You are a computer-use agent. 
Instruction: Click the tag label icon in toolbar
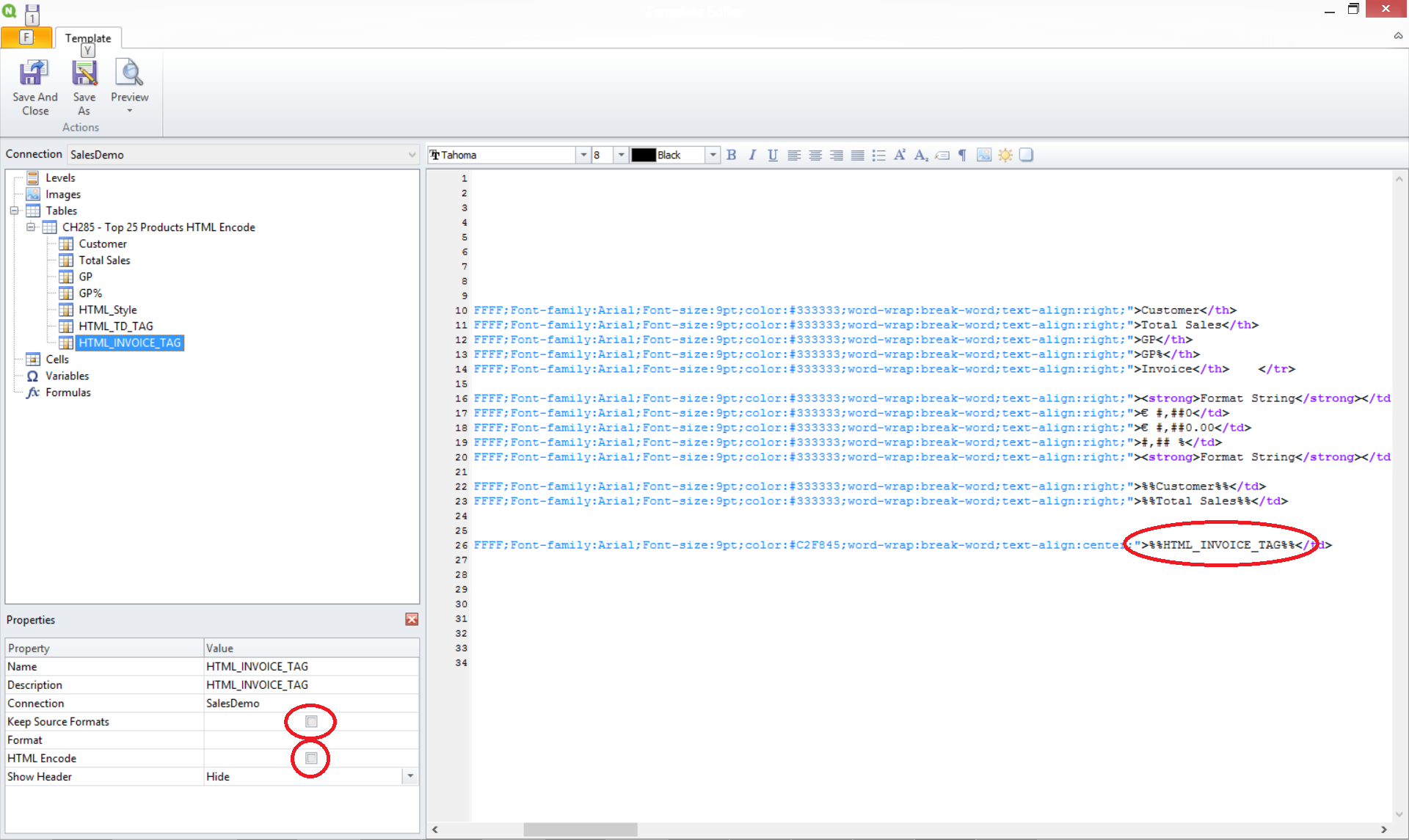pyautogui.click(x=942, y=155)
